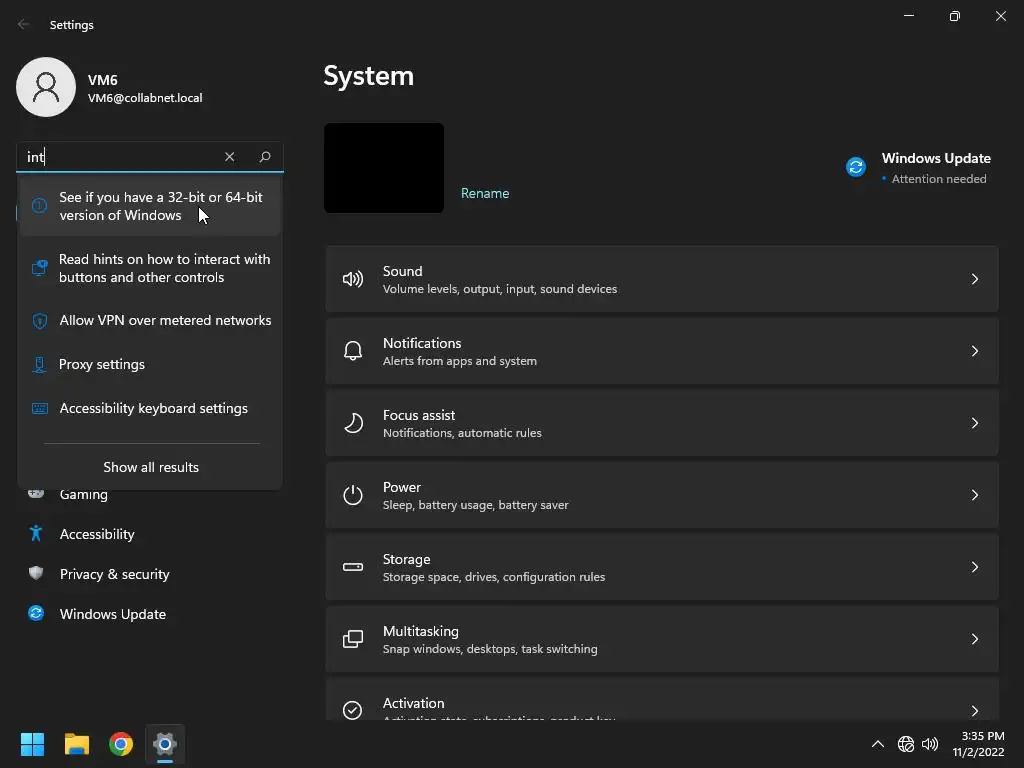
Task: Open File Explorer from the taskbar
Action: click(x=76, y=744)
